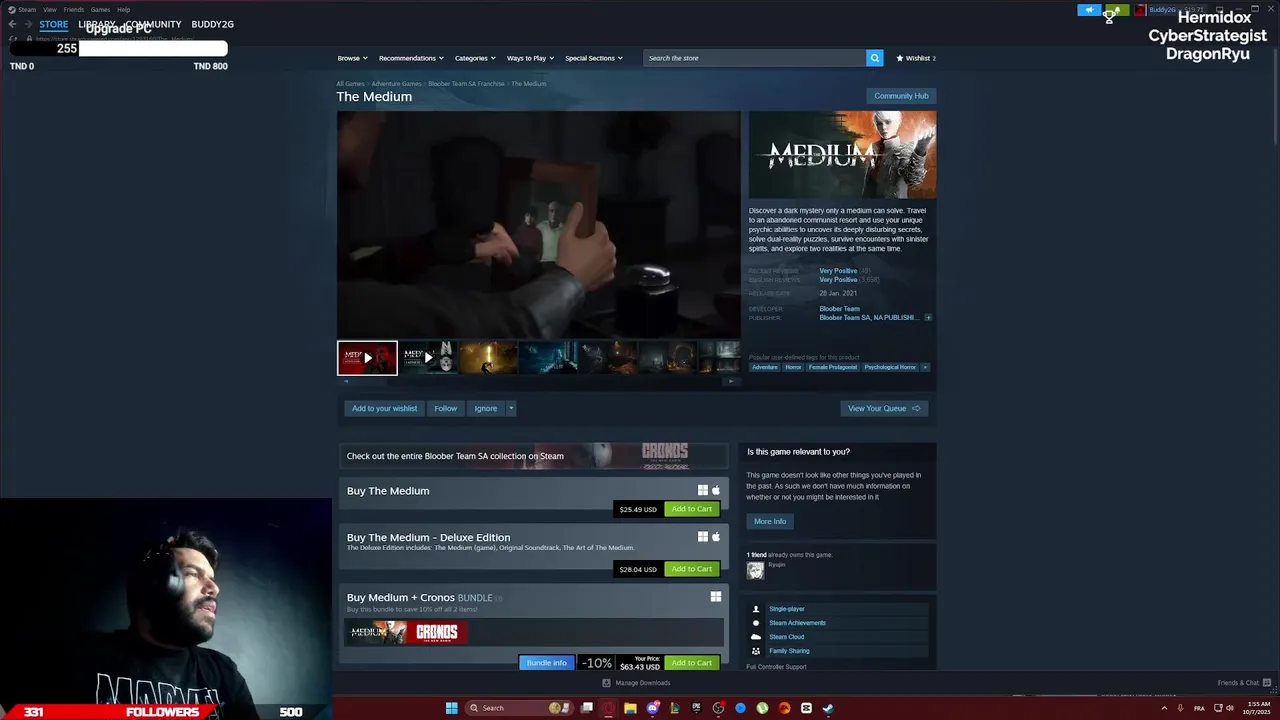Show hidden system tray icons
1280x720 pixels.
pos(1164,708)
